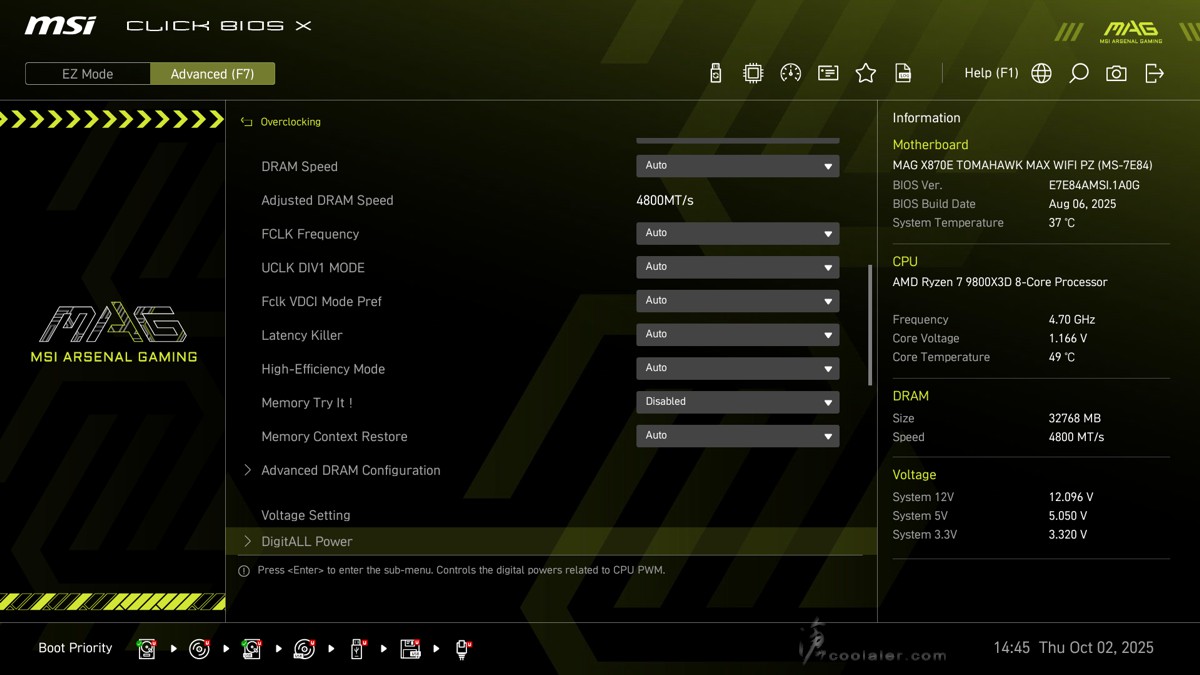
Task: Open the Memory Try It ! dropdown
Action: [737, 402]
